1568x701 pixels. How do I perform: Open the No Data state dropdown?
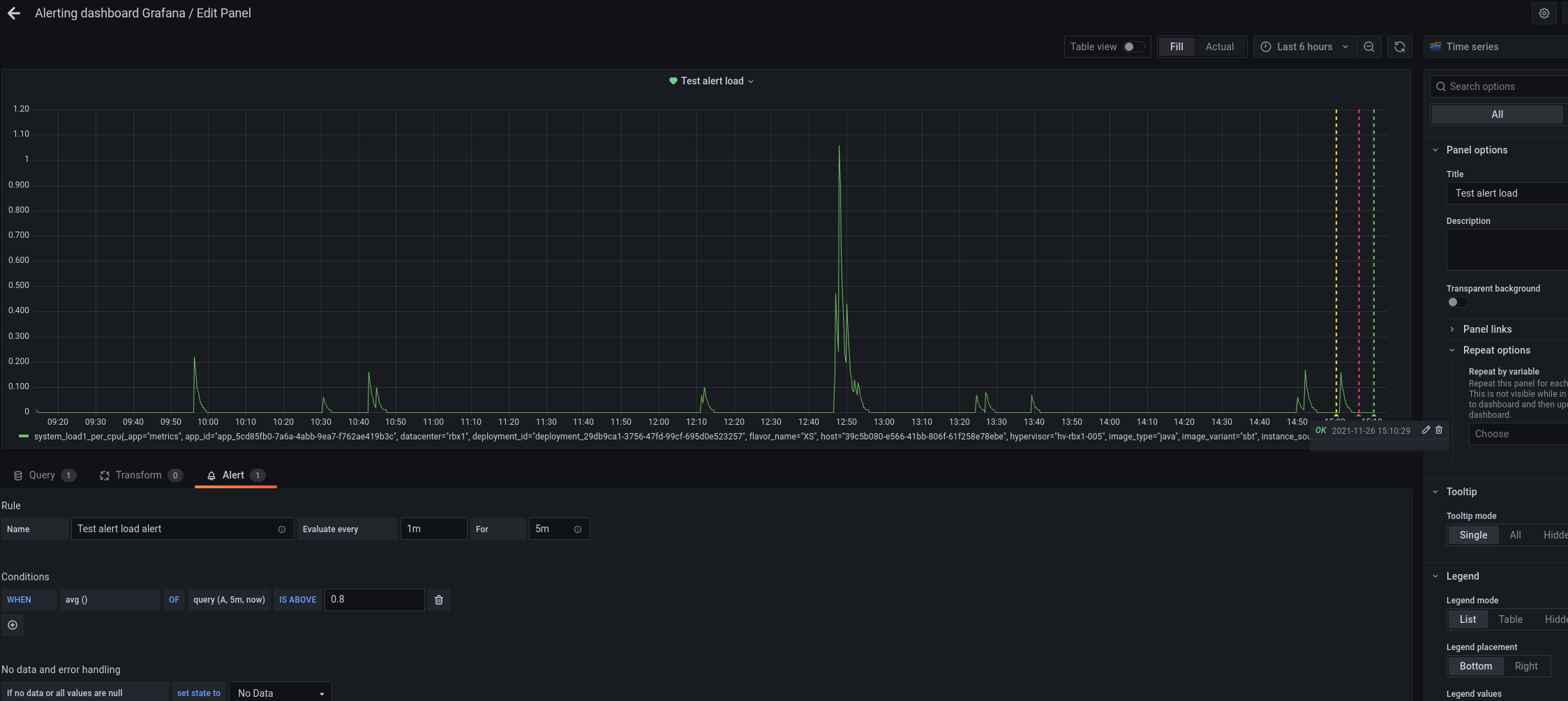pyautogui.click(x=281, y=693)
